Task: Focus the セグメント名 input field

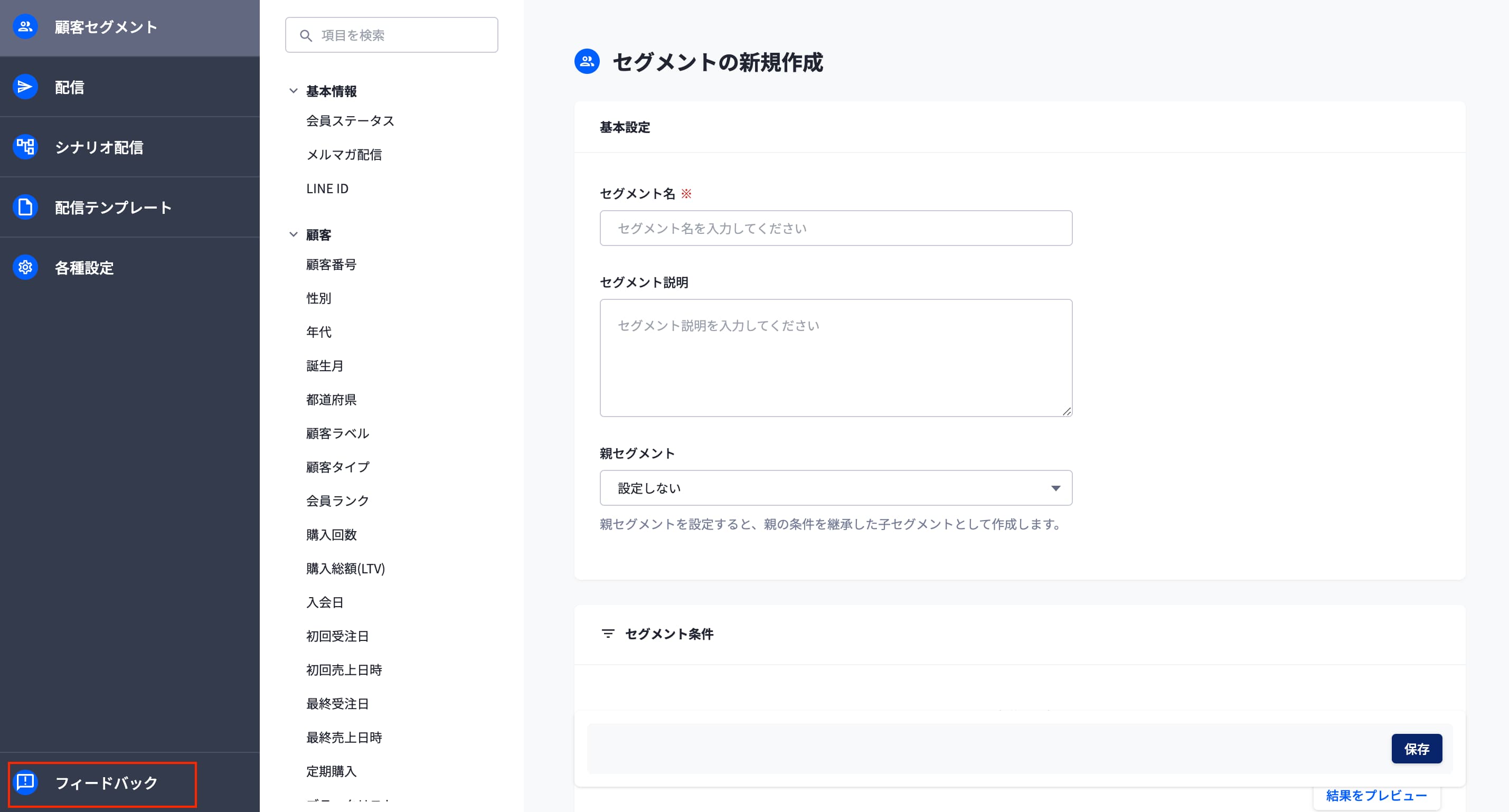Action: (835, 229)
